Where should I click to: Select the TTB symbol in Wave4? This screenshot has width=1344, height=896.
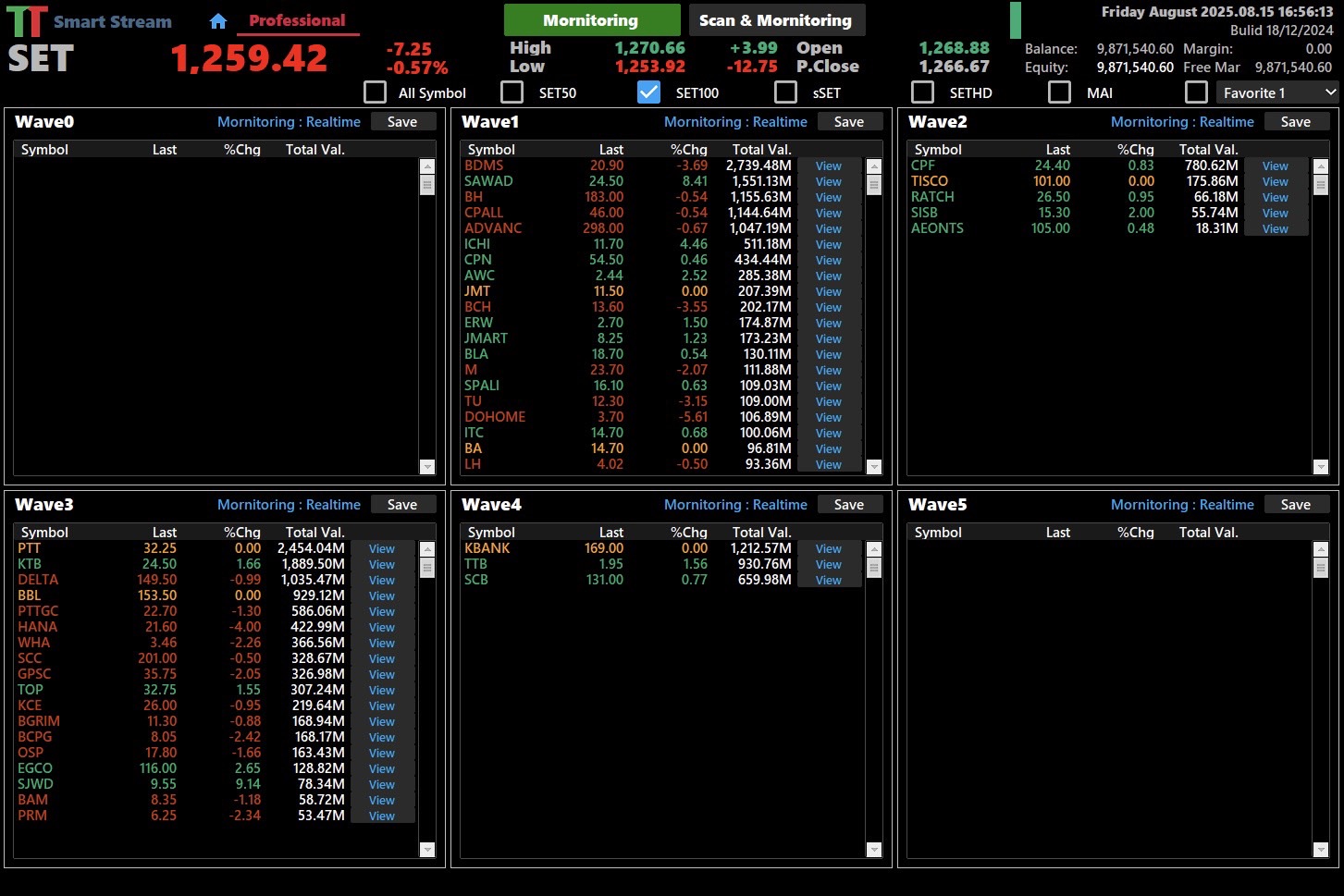pyautogui.click(x=475, y=564)
